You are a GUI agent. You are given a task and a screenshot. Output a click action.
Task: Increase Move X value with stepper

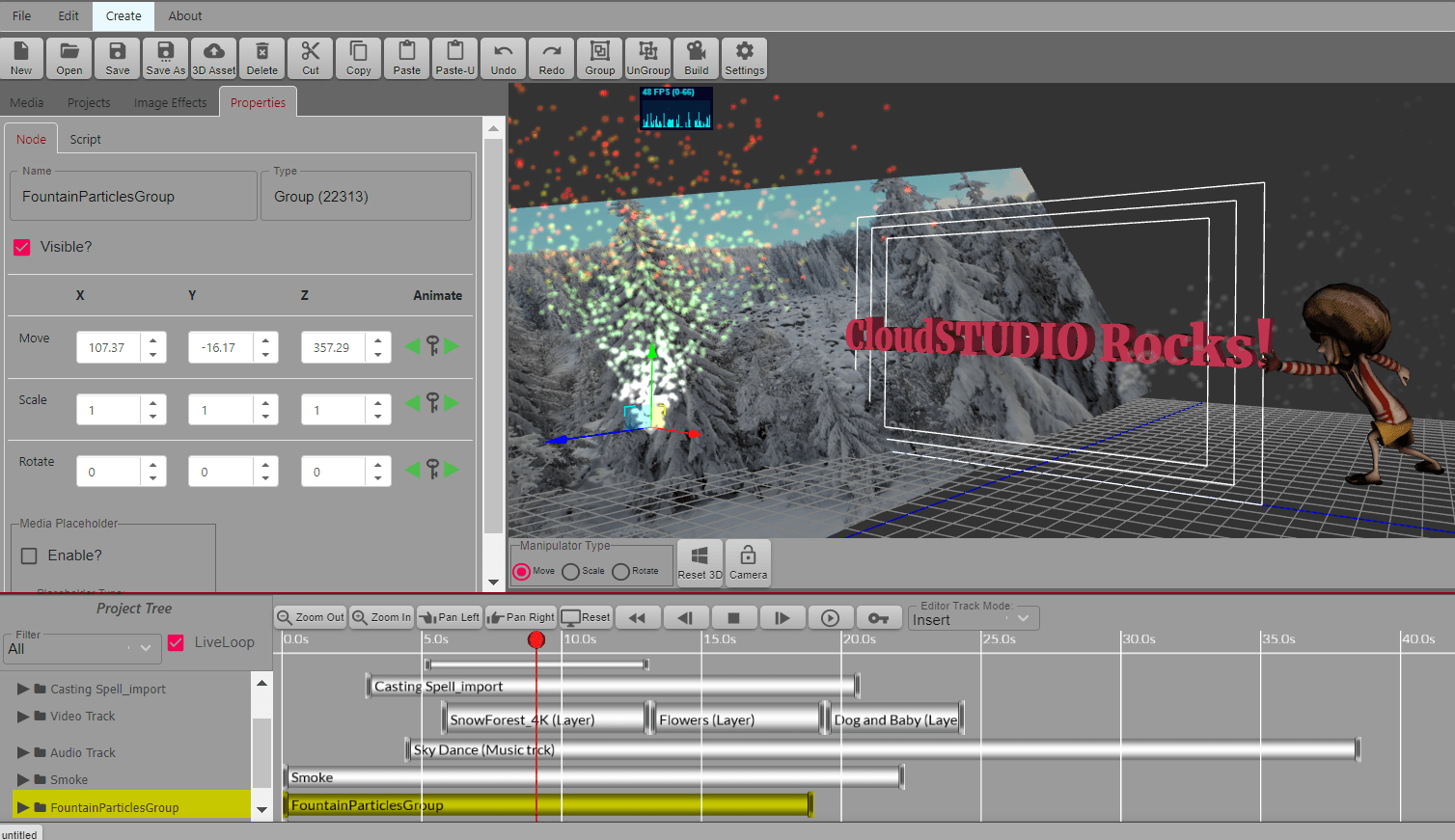tap(153, 339)
